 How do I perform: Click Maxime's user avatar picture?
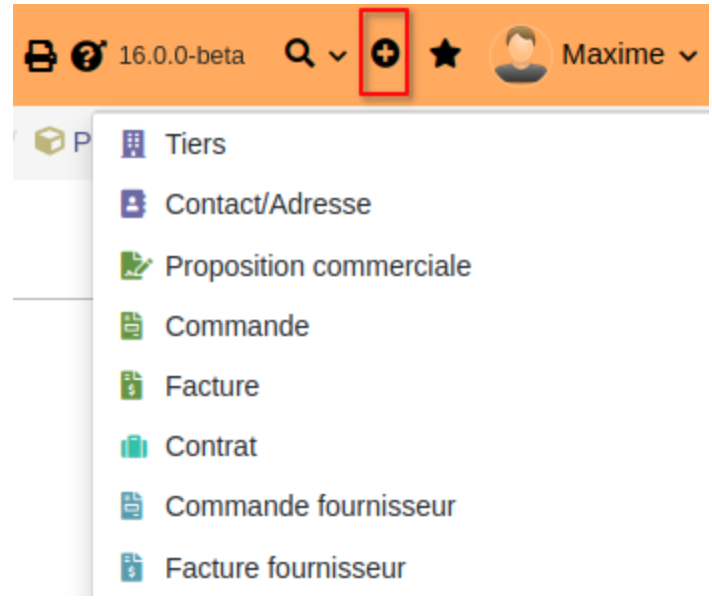[520, 54]
